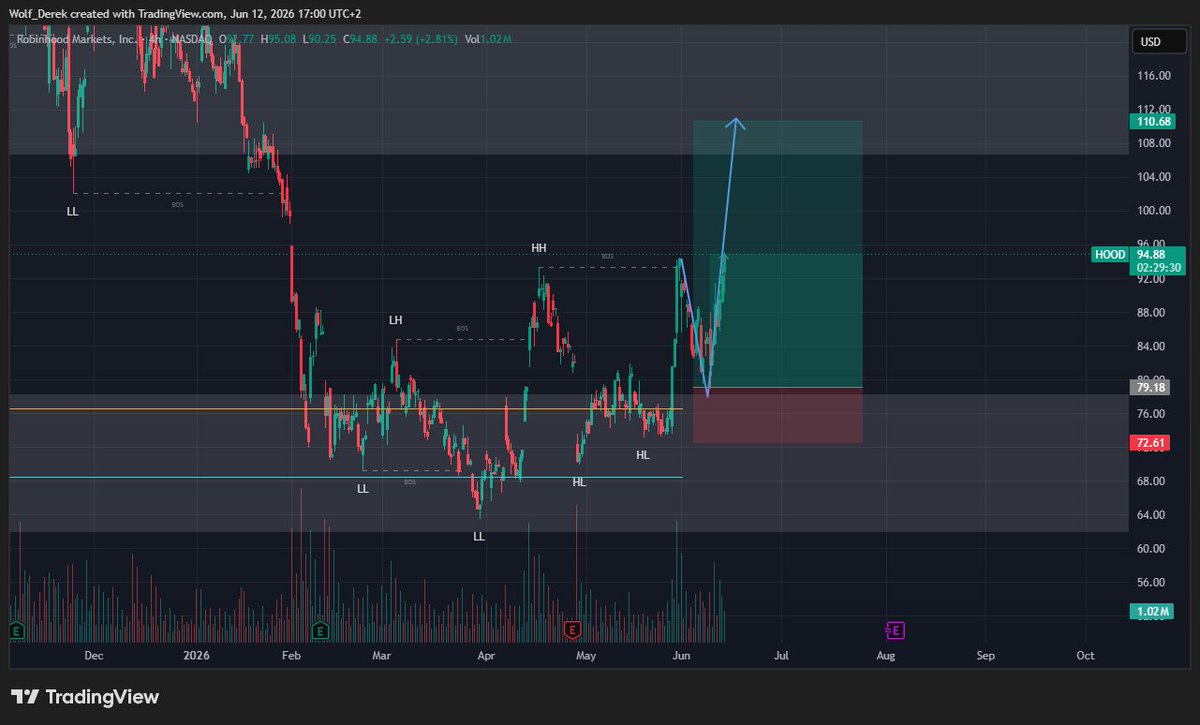The image size is (1200, 725).
Task: Click the Dec label on the time axis
Action: [x=93, y=656]
